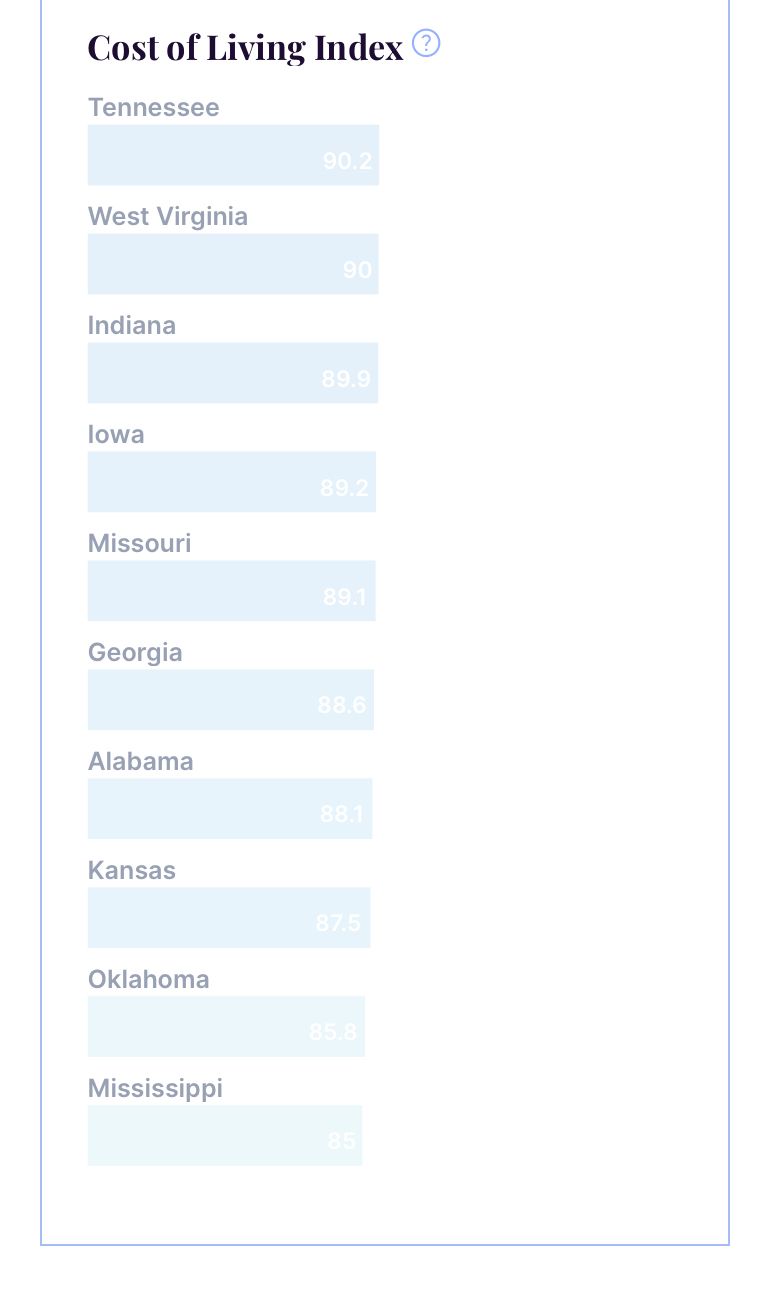Select the Alabama cost bar

click(230, 809)
